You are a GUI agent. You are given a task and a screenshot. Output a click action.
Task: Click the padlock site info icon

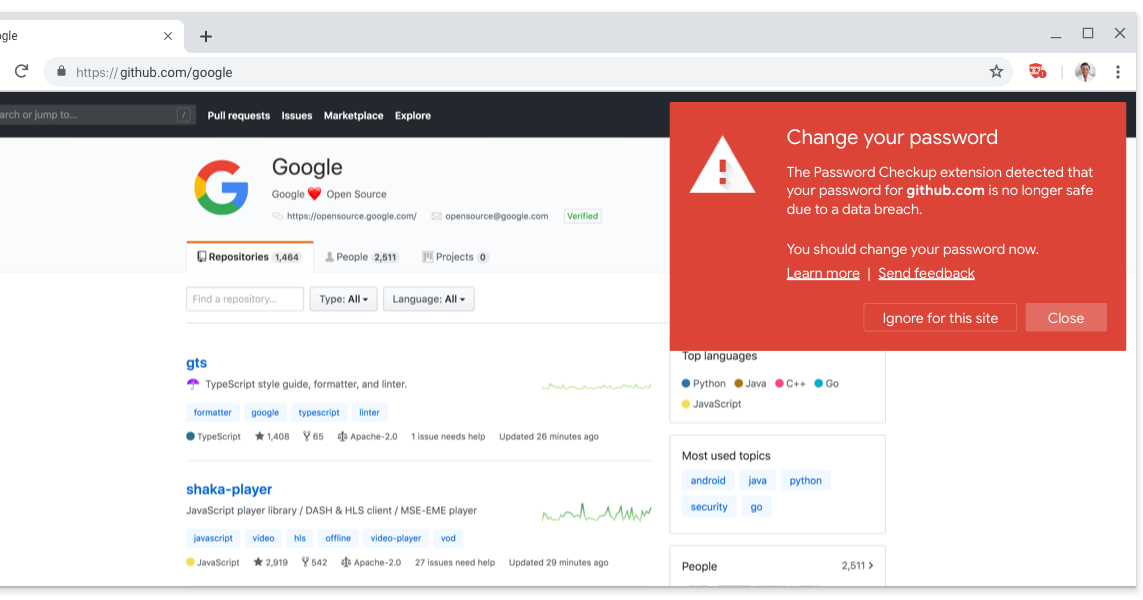[61, 71]
